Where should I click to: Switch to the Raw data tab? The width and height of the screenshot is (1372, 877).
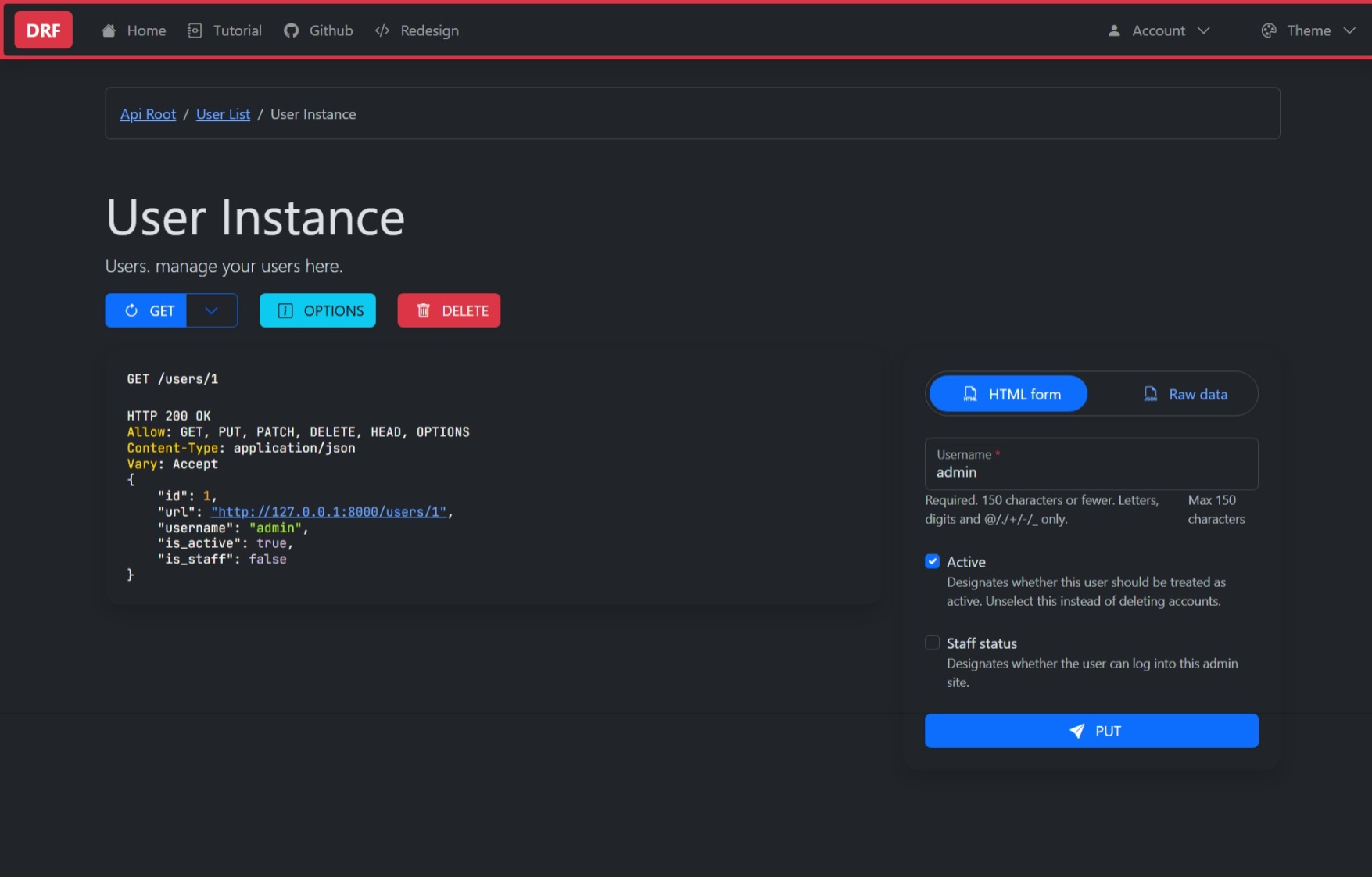1184,394
